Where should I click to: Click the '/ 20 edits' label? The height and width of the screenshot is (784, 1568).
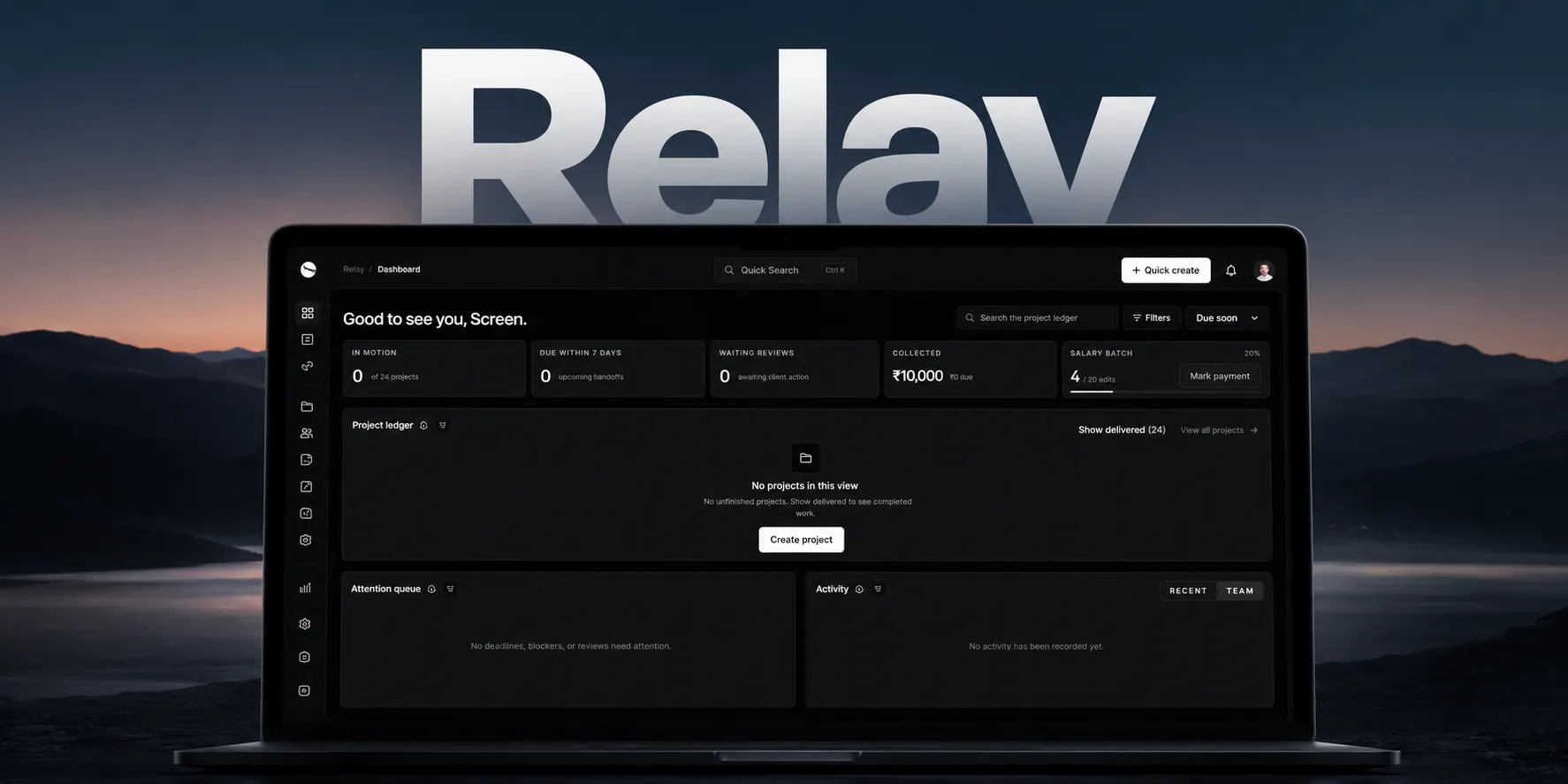click(x=1100, y=380)
